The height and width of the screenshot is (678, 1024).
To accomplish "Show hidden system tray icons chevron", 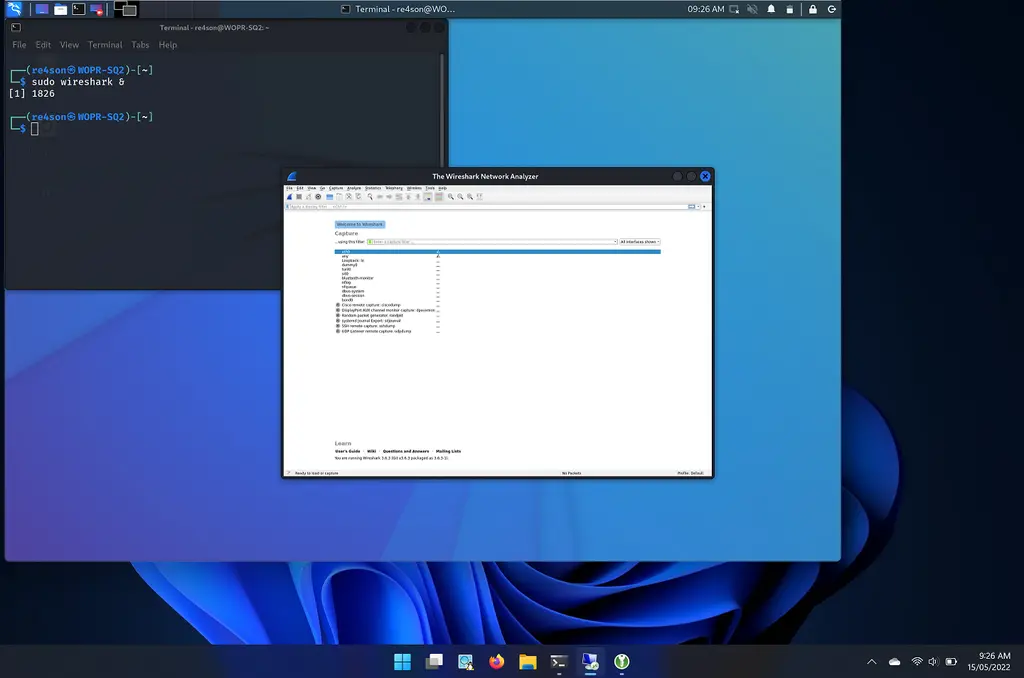I will pyautogui.click(x=871, y=662).
